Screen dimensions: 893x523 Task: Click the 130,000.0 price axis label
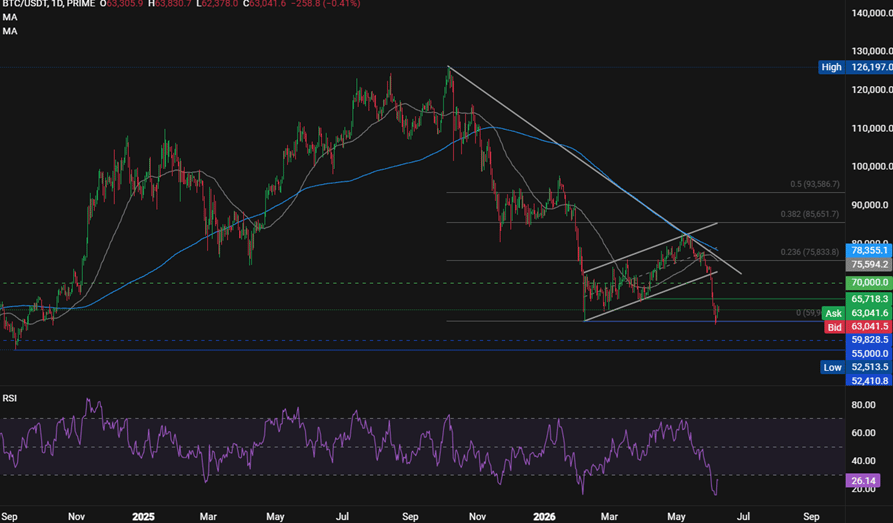coord(871,51)
